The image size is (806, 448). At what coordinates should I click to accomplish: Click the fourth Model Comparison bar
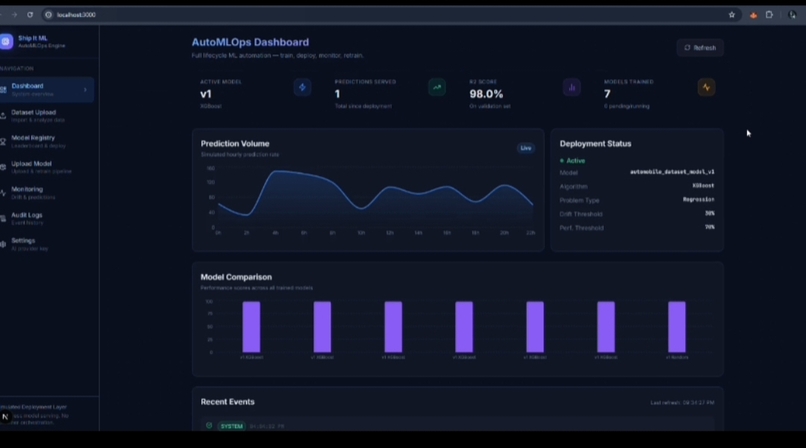click(x=464, y=327)
